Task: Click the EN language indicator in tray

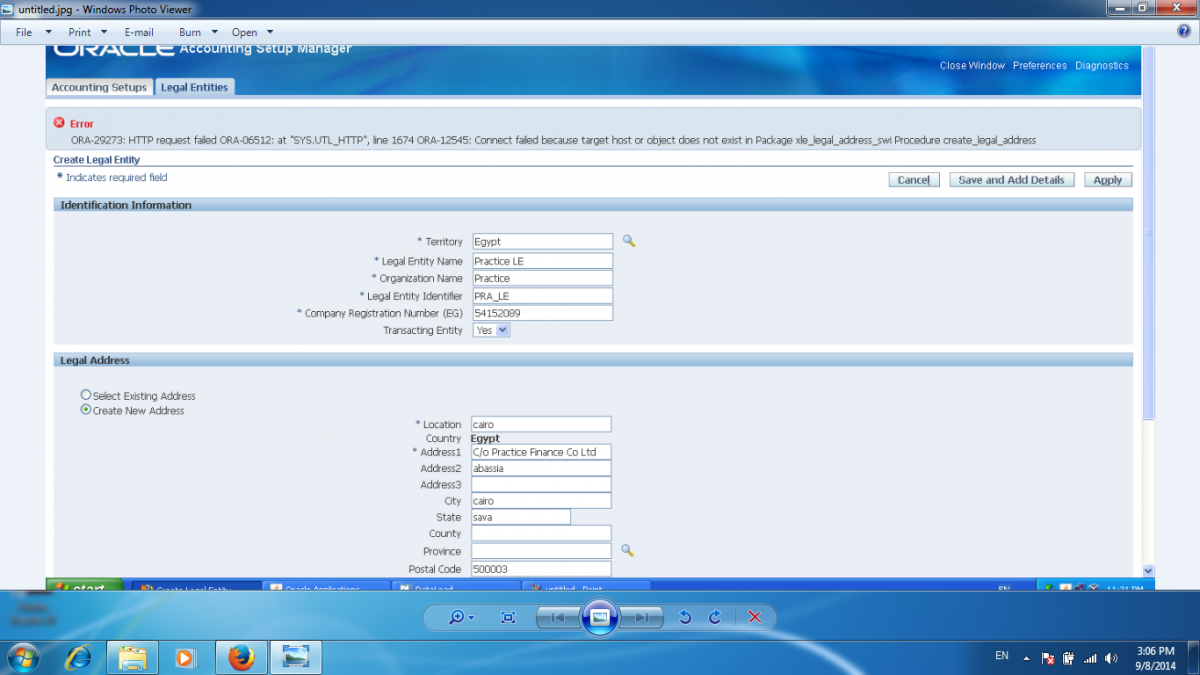Action: coord(1002,656)
